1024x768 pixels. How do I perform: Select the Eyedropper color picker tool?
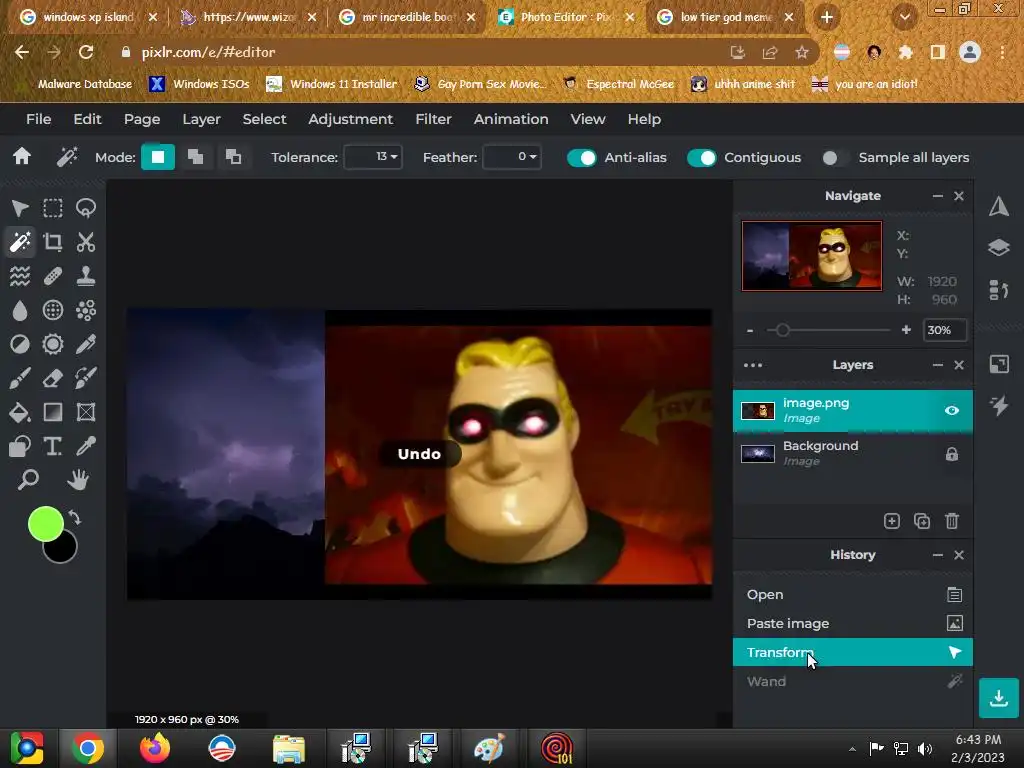pyautogui.click(x=86, y=446)
